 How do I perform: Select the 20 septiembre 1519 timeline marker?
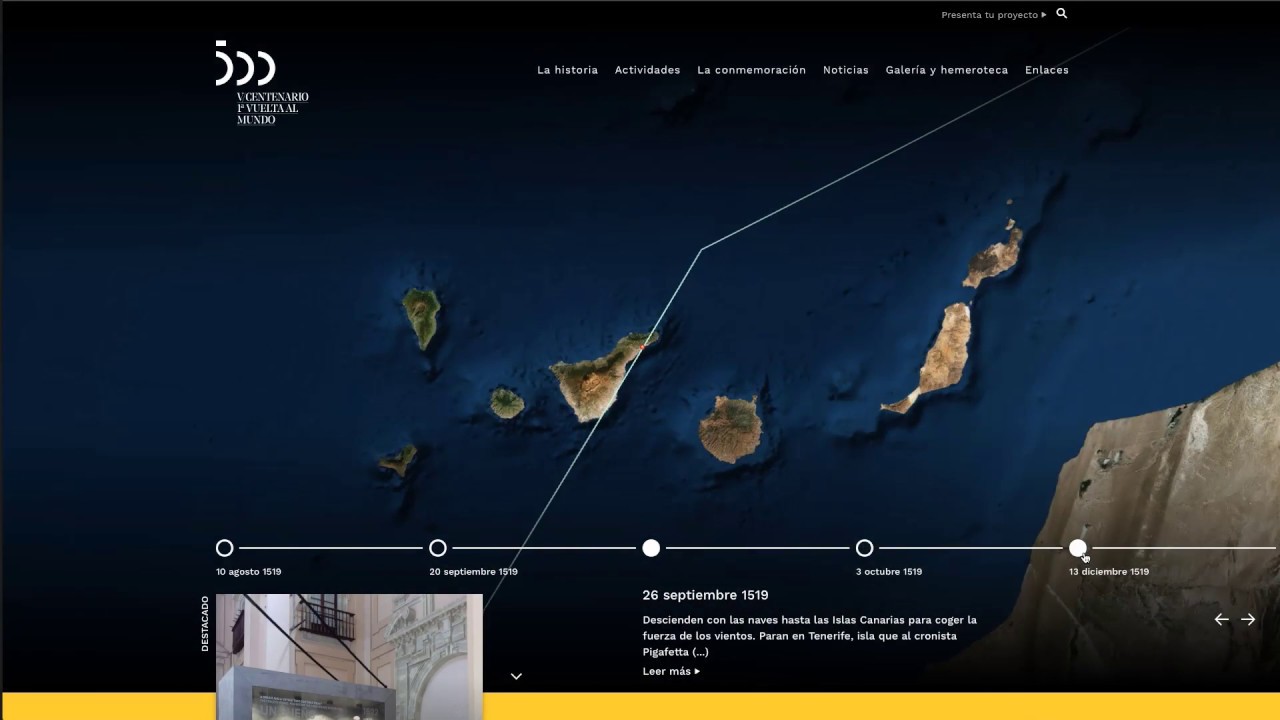pyautogui.click(x=437, y=548)
